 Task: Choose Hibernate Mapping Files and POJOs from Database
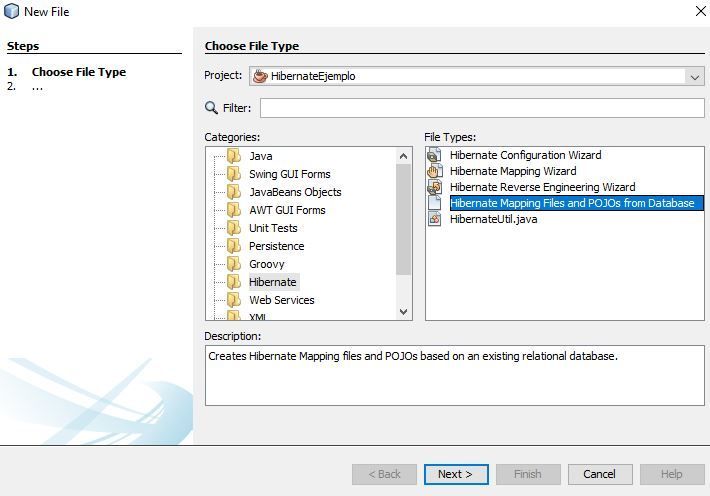(576, 203)
